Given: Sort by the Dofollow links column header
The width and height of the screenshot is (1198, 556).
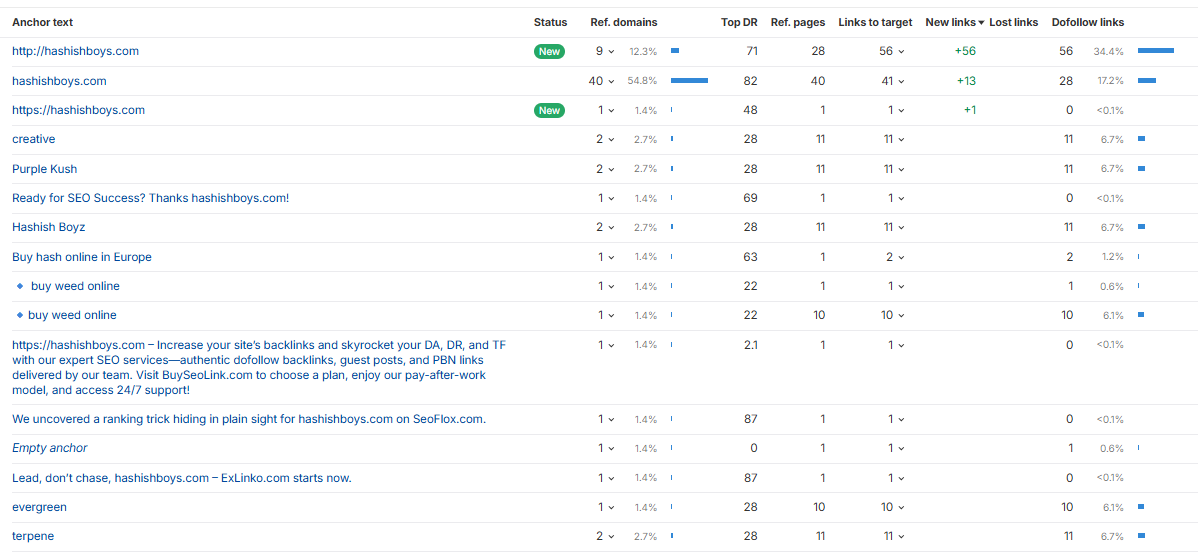Looking at the screenshot, I should [x=1087, y=22].
